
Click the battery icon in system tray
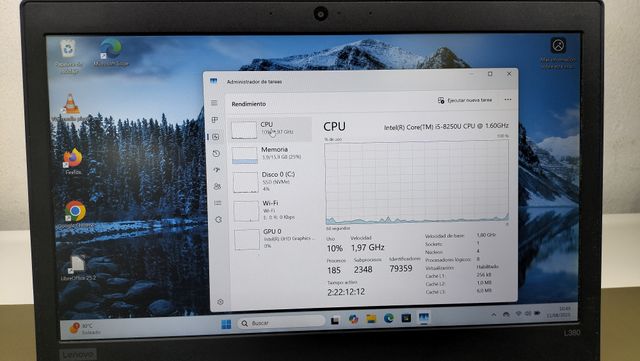(538, 313)
